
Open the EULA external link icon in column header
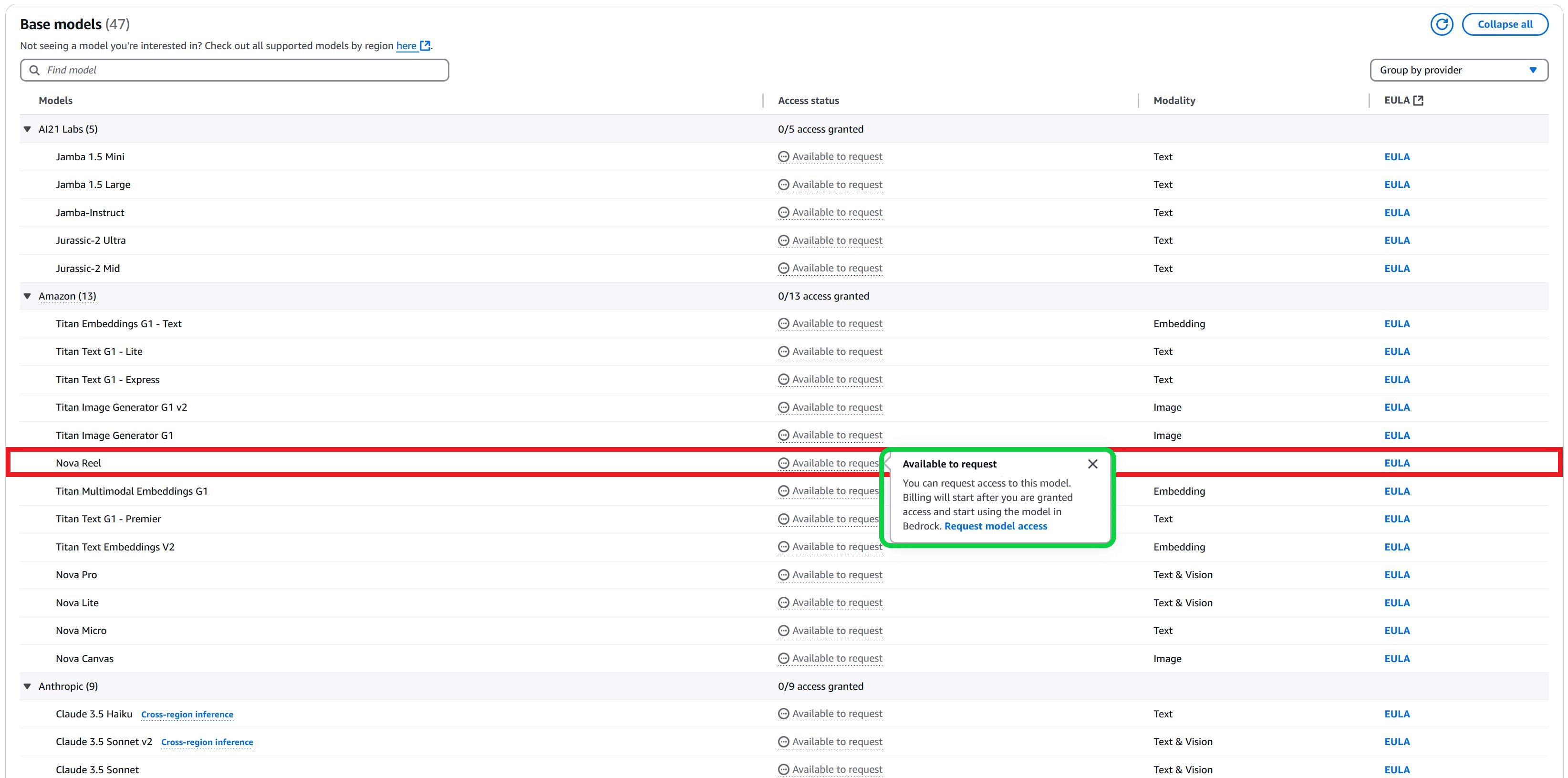pos(1419,100)
